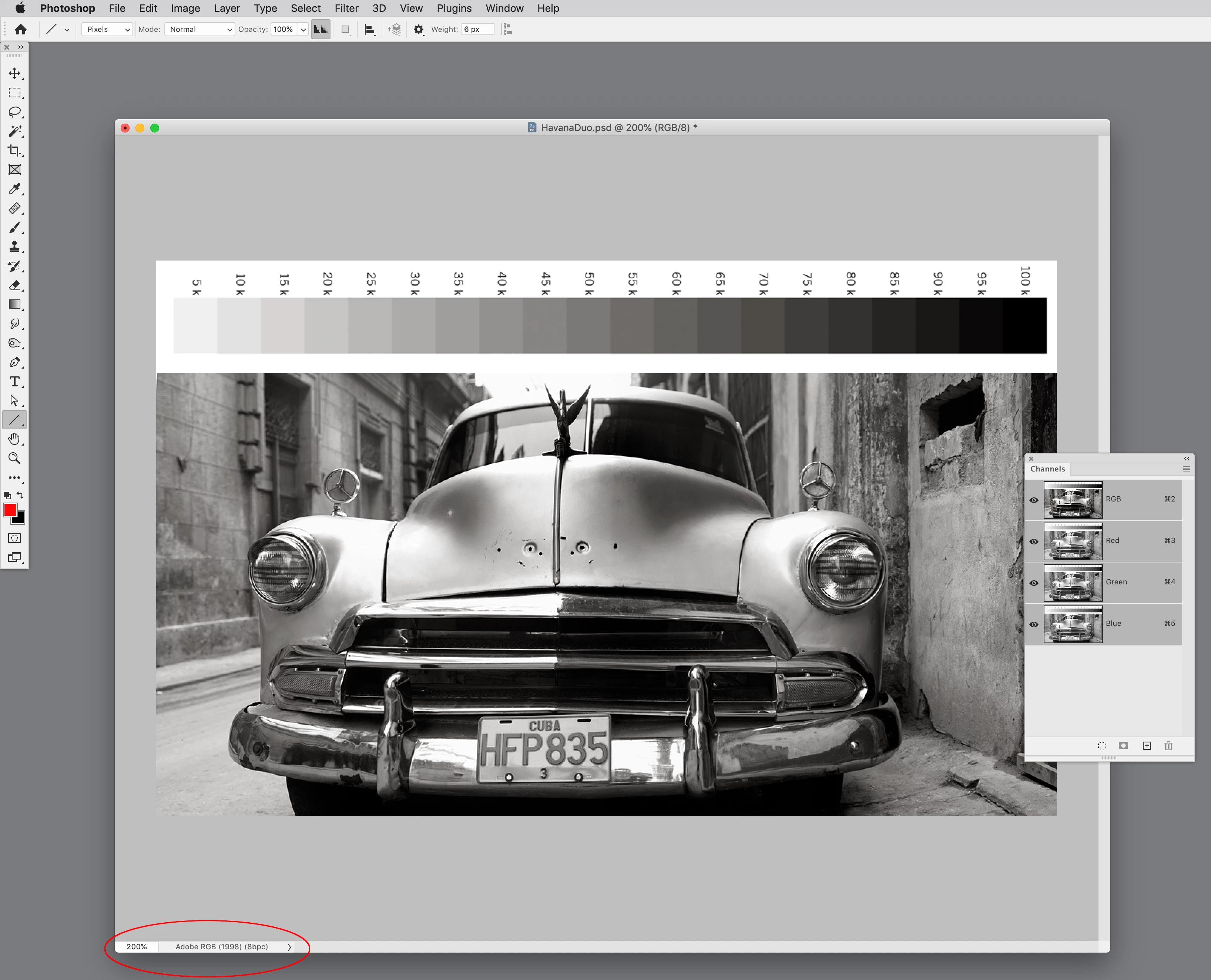Open the Channels panel tab

tap(1047, 469)
